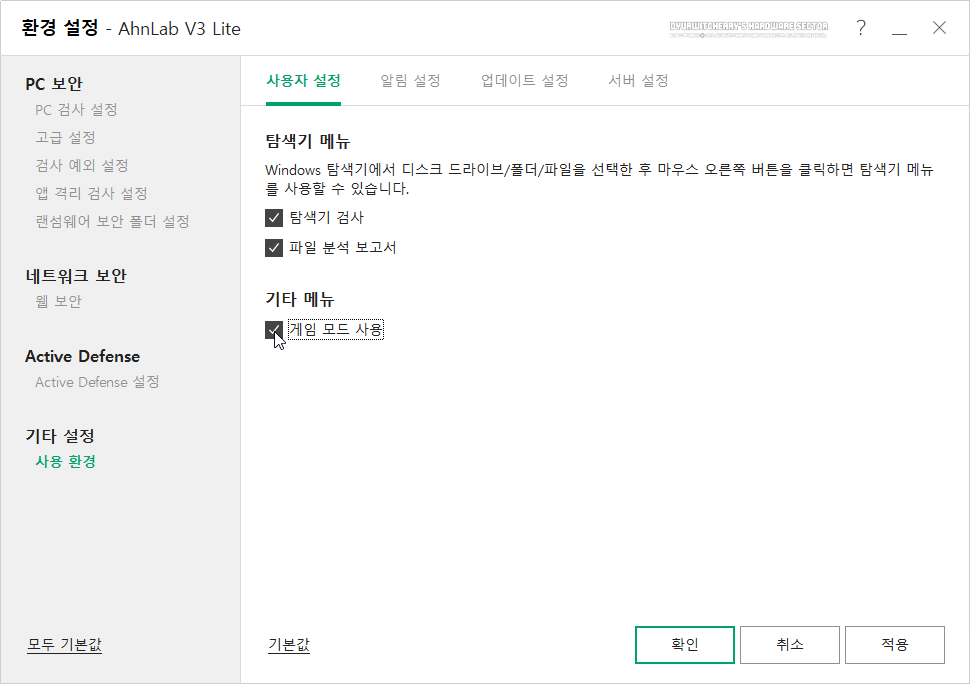
Task: Select PC 검사 설정 in the sidebar
Action: [76, 110]
